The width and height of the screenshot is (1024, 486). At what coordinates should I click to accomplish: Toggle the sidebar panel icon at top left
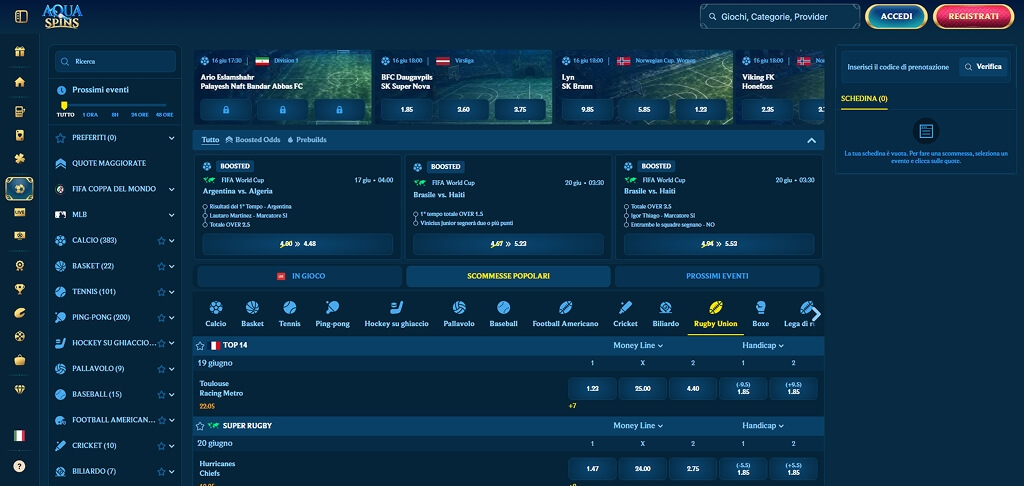click(22, 16)
